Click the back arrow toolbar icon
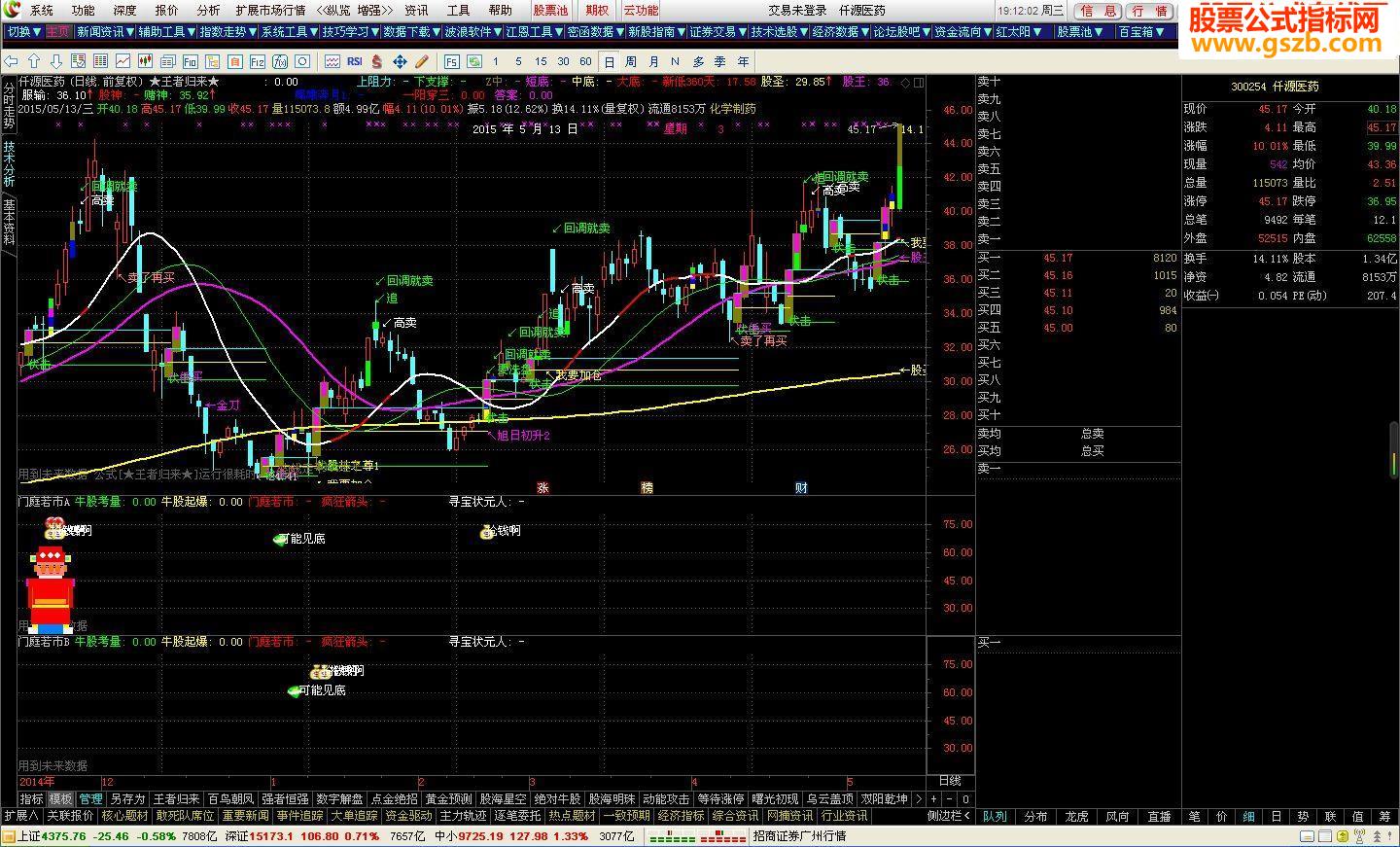This screenshot has height=847, width=1400. pyautogui.click(x=11, y=61)
